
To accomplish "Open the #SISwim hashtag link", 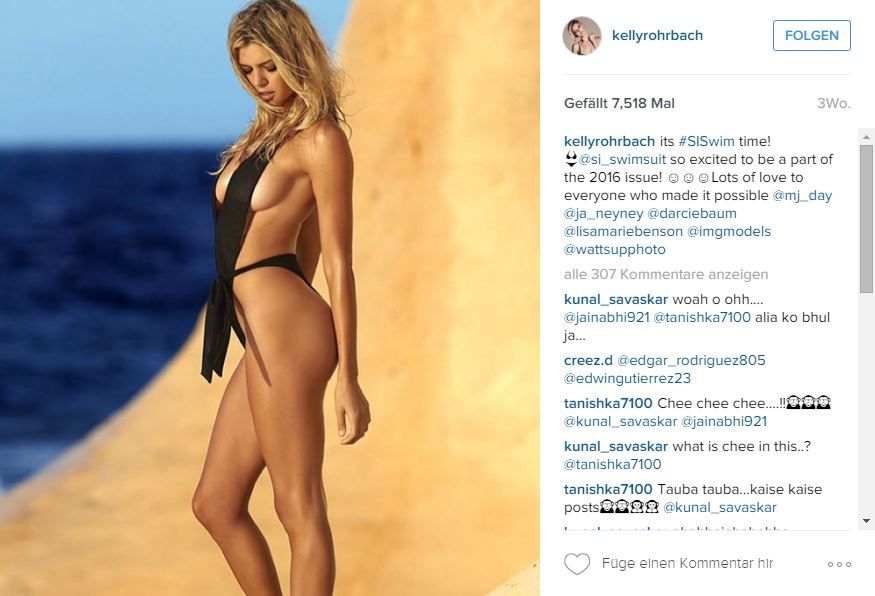I will point(706,141).
